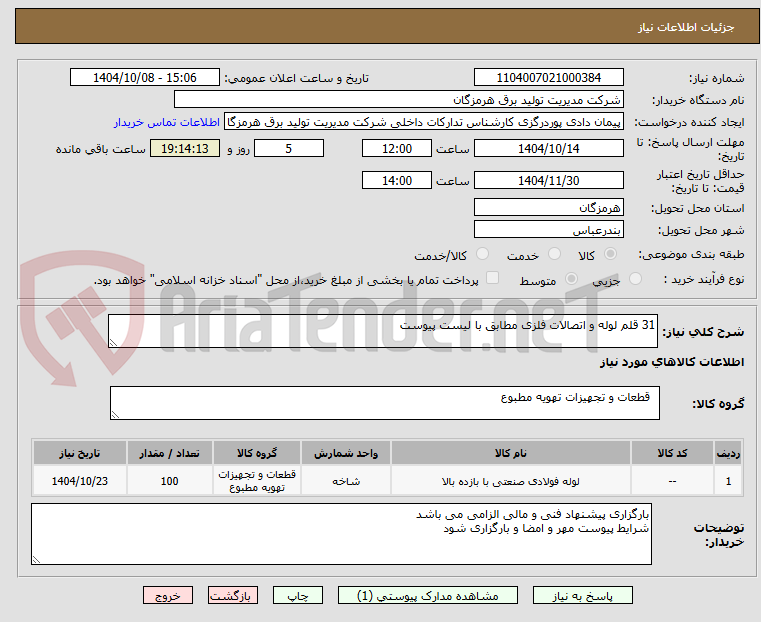Click the city field بندرعباس
The image size is (761, 622).
[x=548, y=229]
